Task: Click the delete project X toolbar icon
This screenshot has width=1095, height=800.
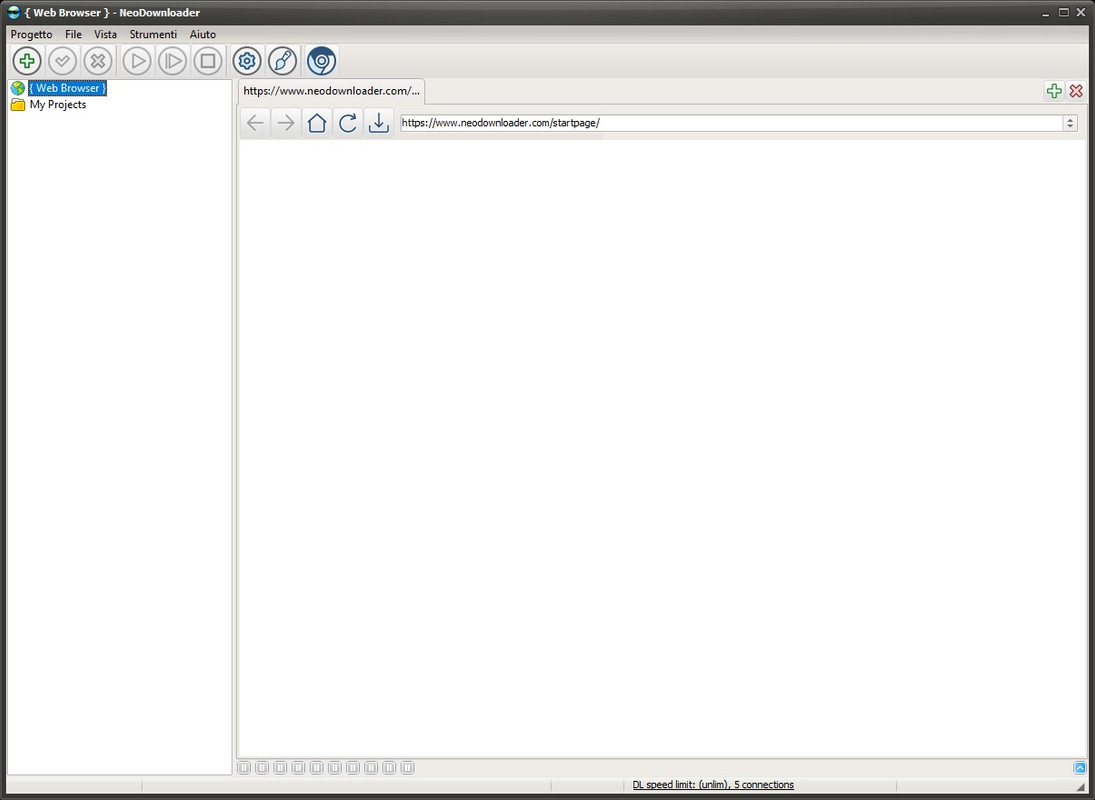Action: click(98, 61)
